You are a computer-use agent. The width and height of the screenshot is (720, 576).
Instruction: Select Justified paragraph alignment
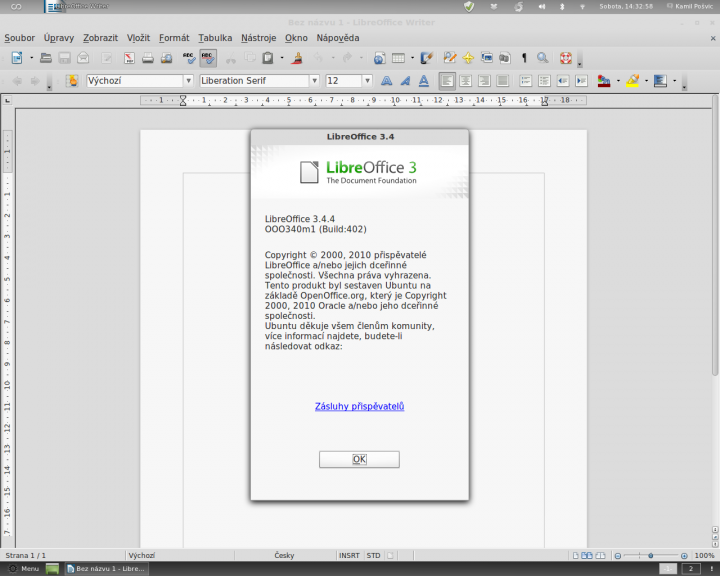click(503, 81)
